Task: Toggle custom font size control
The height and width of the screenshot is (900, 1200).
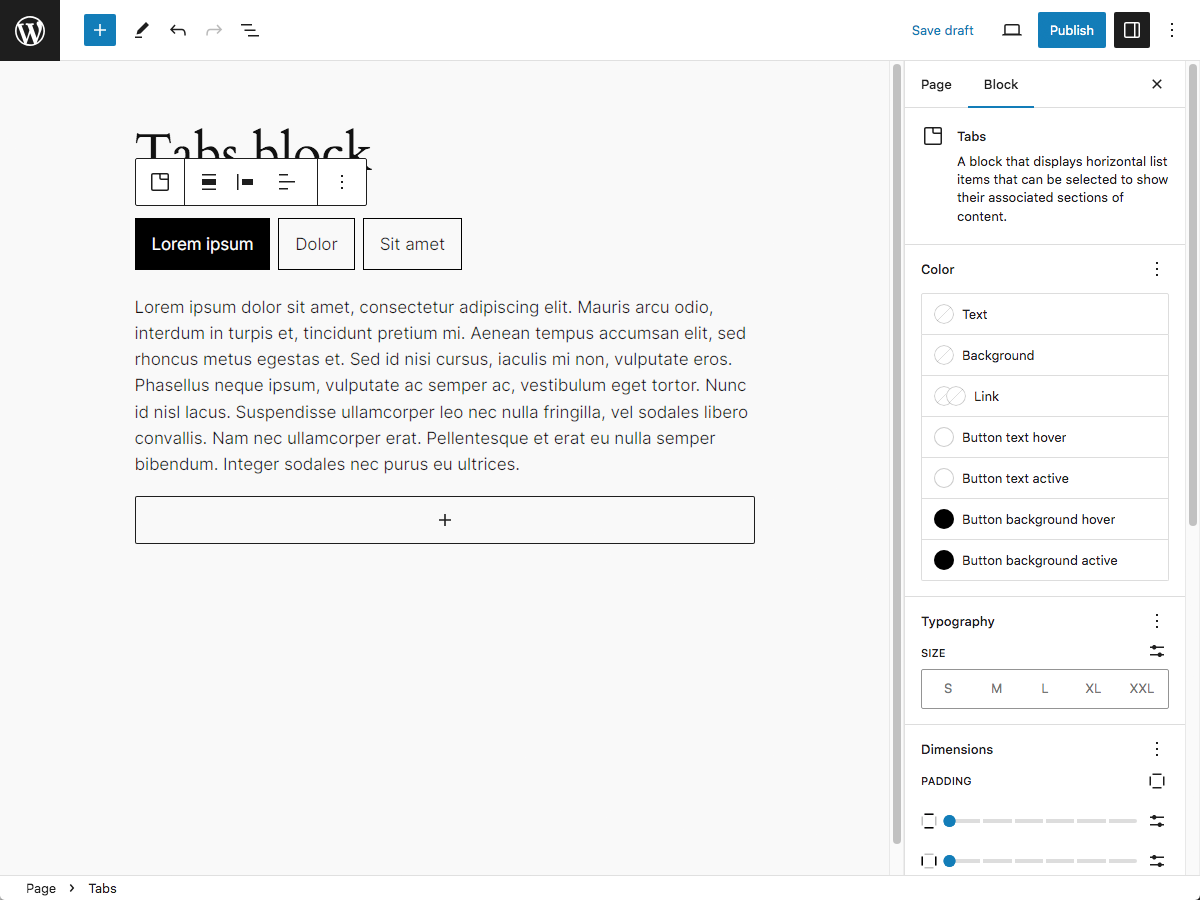Action: 1157,651
